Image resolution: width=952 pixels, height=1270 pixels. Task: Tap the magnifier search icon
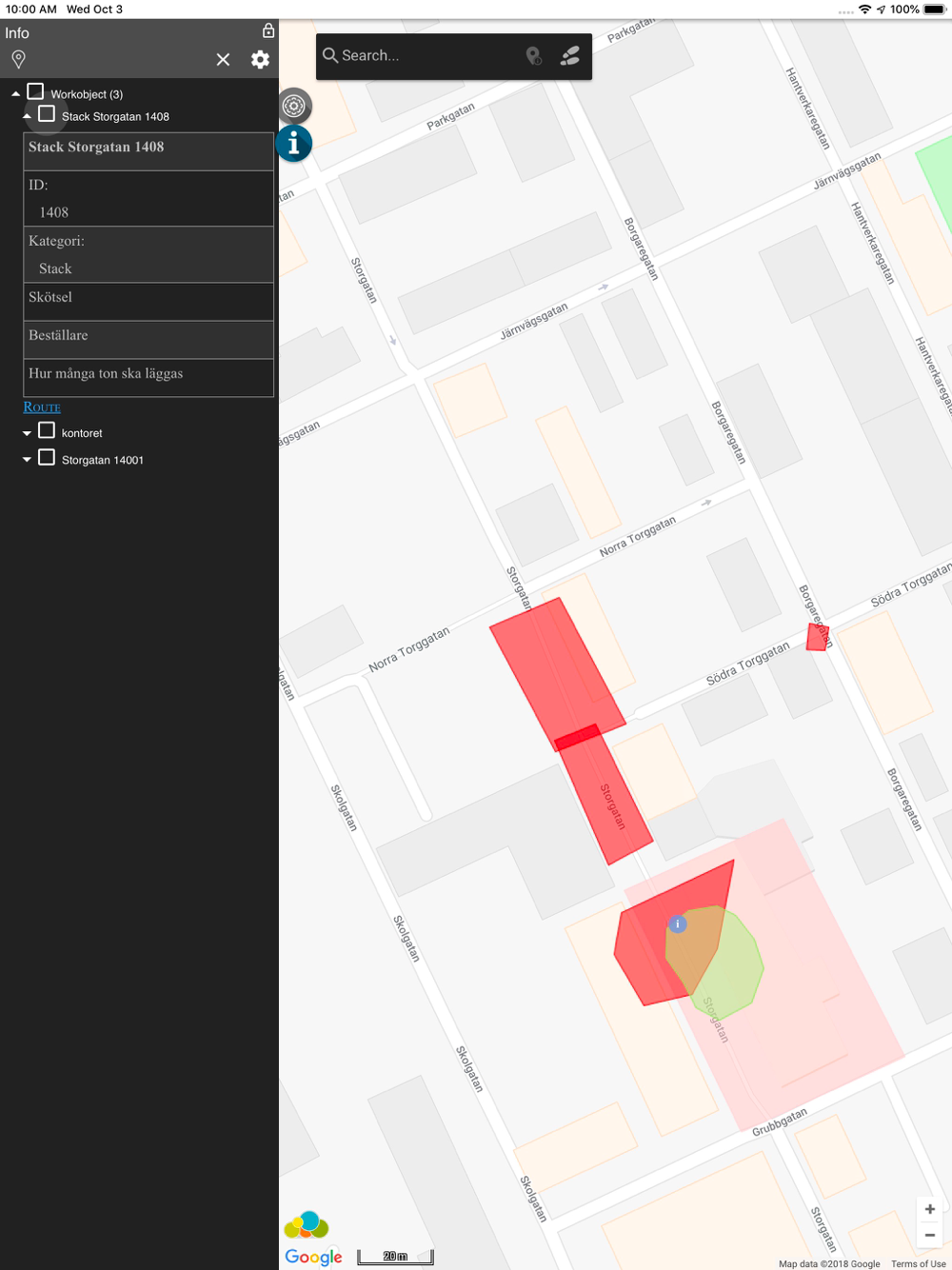pyautogui.click(x=330, y=55)
